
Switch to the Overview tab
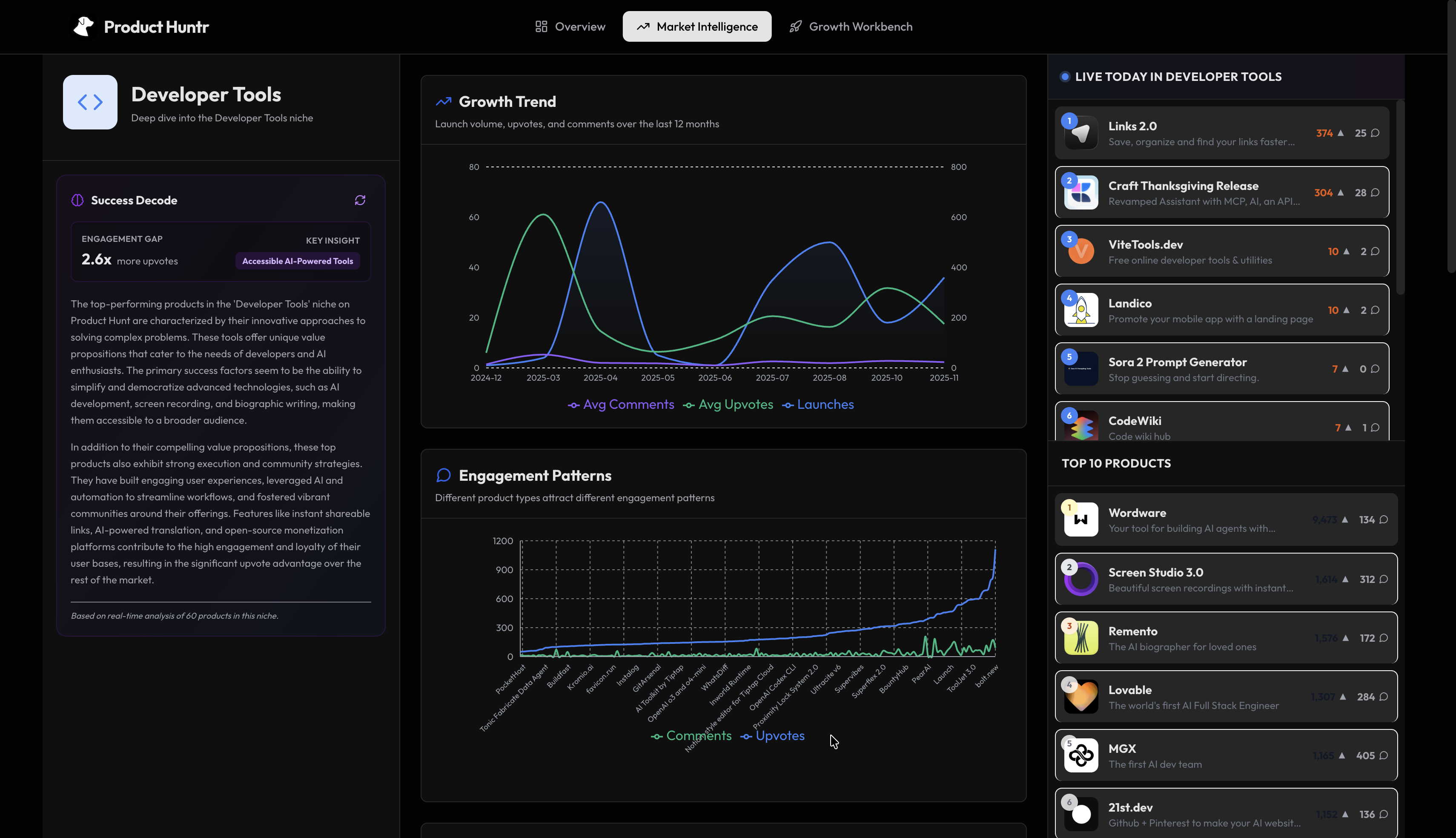570,26
